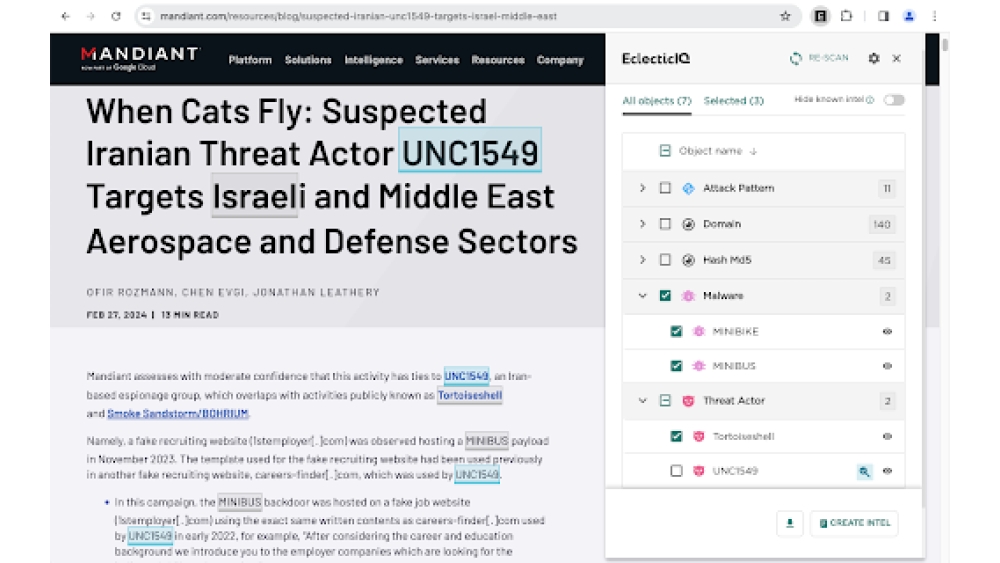Click the download icon button

pos(790,523)
